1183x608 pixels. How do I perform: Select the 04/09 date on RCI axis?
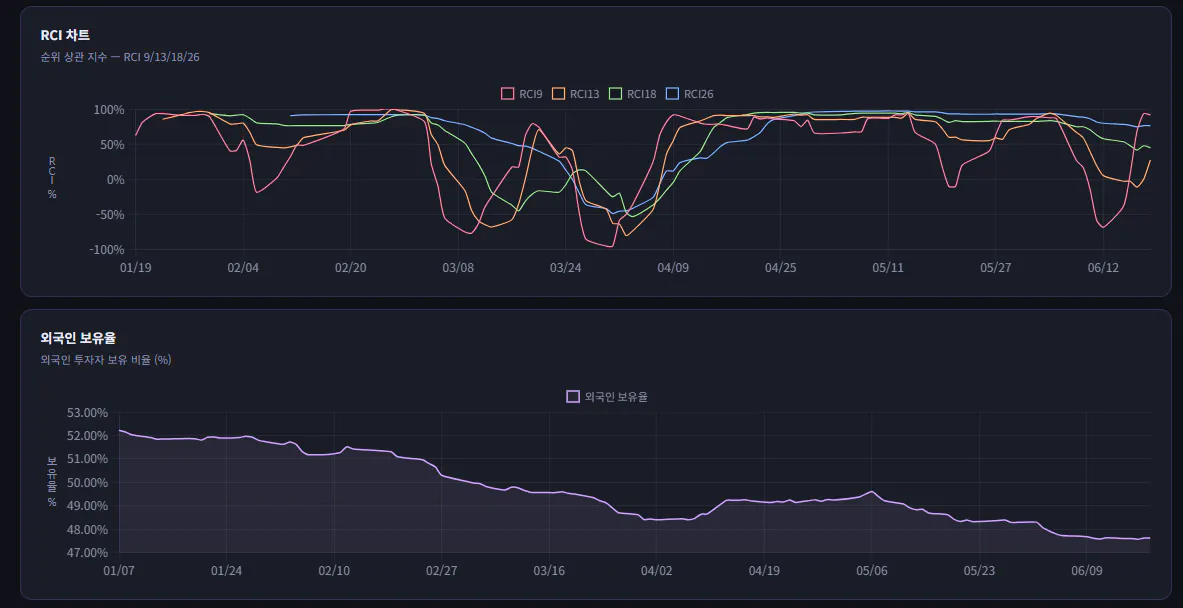[674, 269]
